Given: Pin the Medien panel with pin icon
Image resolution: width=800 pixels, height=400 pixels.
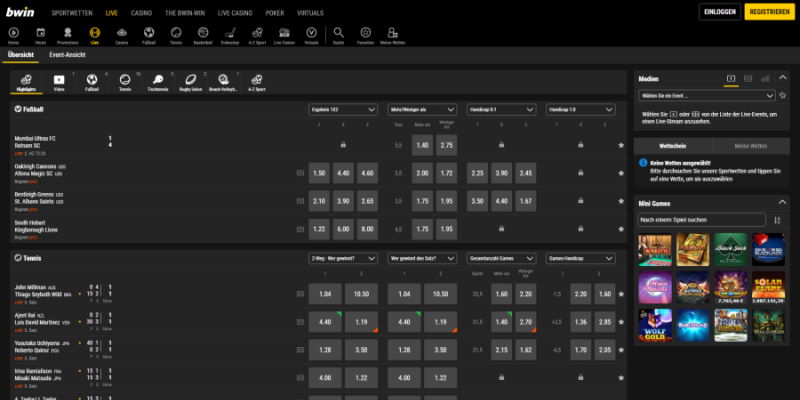Looking at the screenshot, I should click(783, 95).
